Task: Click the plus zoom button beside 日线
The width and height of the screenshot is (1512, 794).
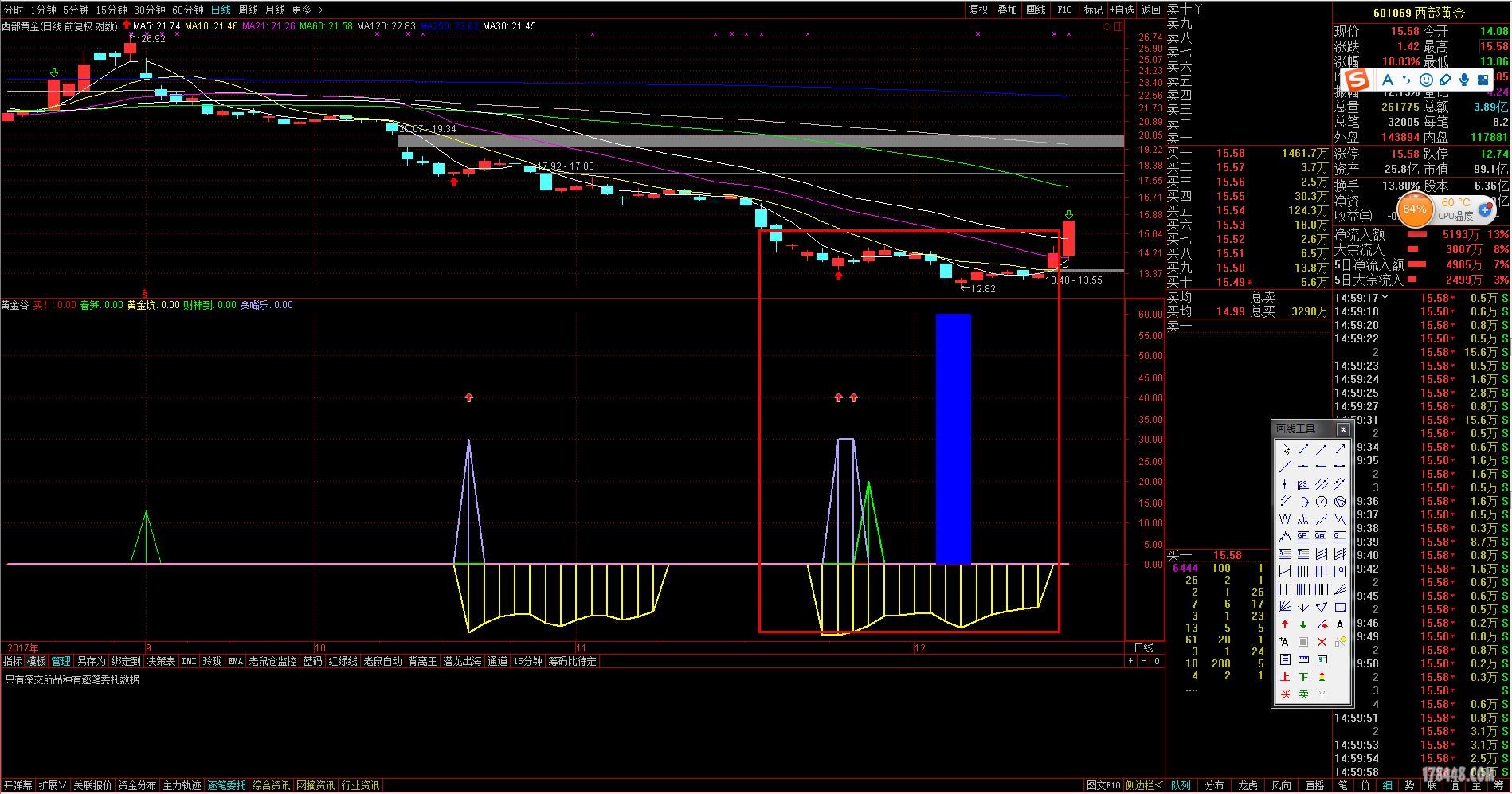Action: coord(1130,661)
